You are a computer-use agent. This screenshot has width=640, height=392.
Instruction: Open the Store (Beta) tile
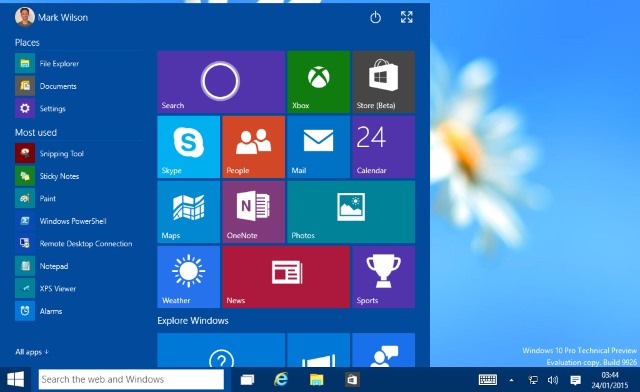(383, 82)
